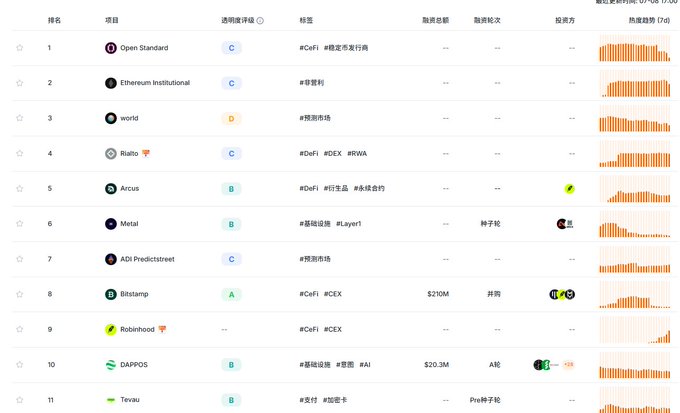This screenshot has height=413, width=680.
Task: Click the Tevau logo icon
Action: [111, 400]
